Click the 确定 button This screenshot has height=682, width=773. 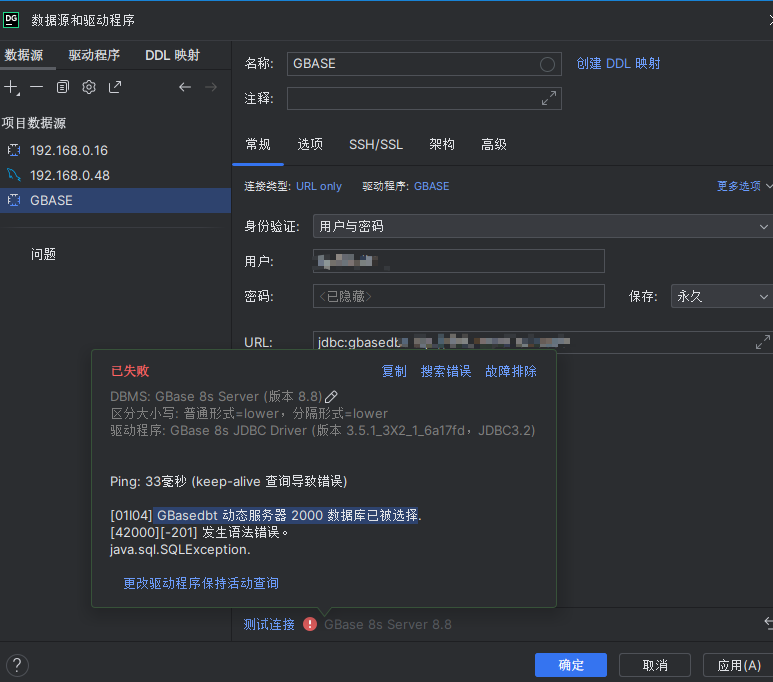(x=571, y=665)
